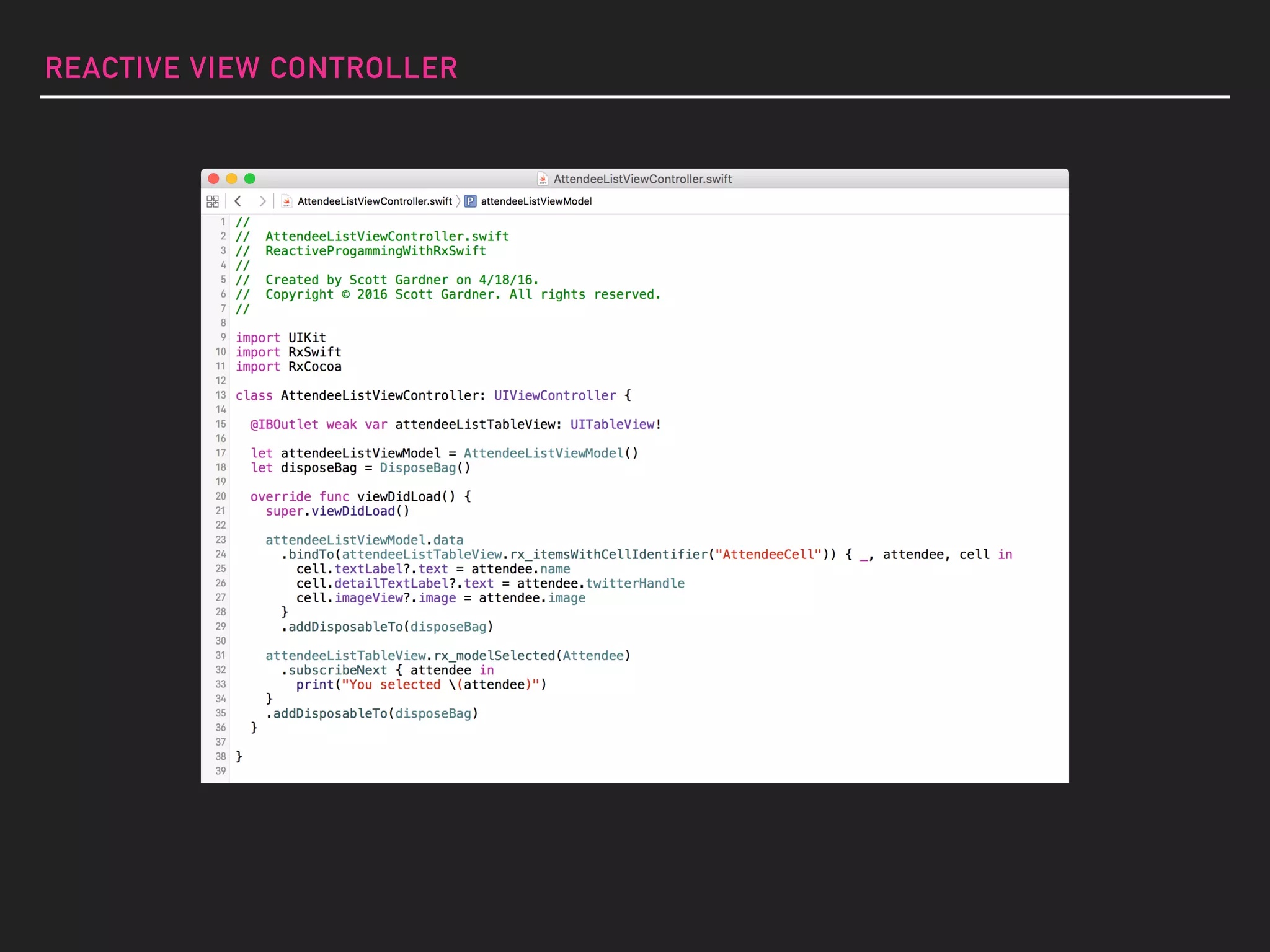Open the related items grid menu

click(x=213, y=201)
